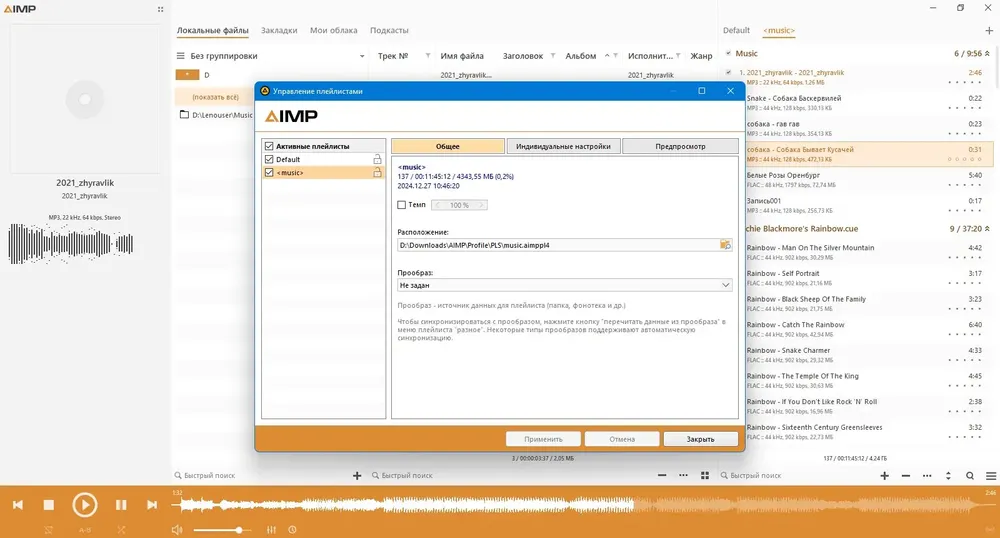Open the playlist hamburger menu icon
The image size is (1000, 538).
pos(990,476)
